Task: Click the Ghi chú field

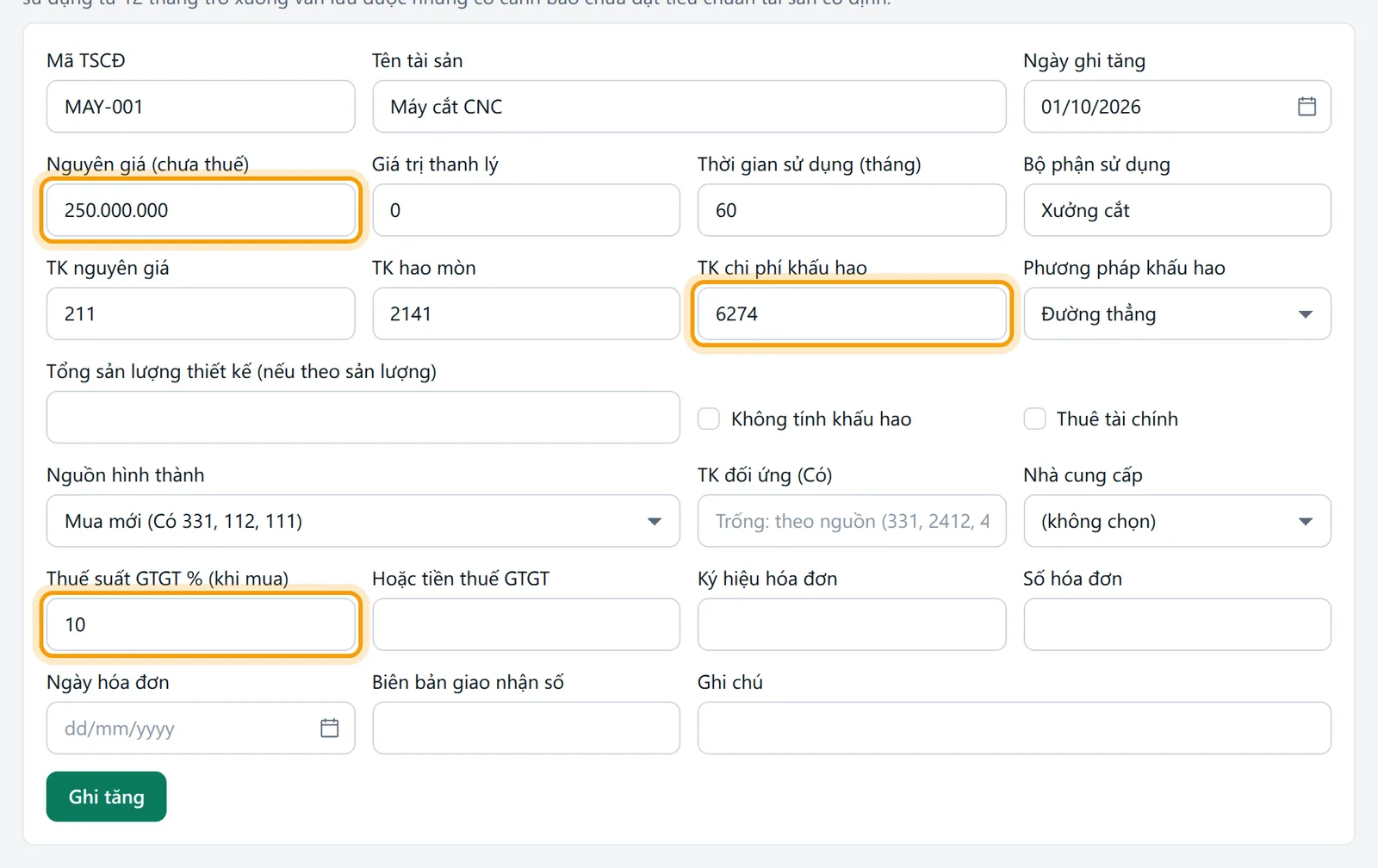Action: 1015,728
